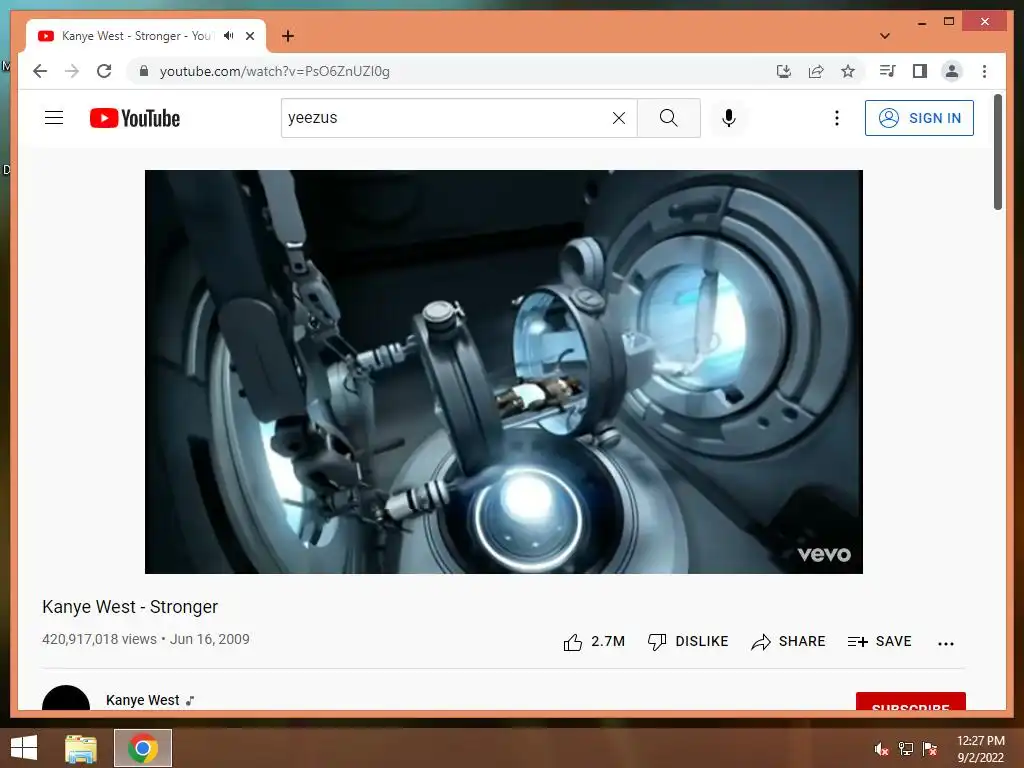Subscribe to Kanye West channel
Image resolution: width=1024 pixels, height=768 pixels.
click(x=910, y=701)
